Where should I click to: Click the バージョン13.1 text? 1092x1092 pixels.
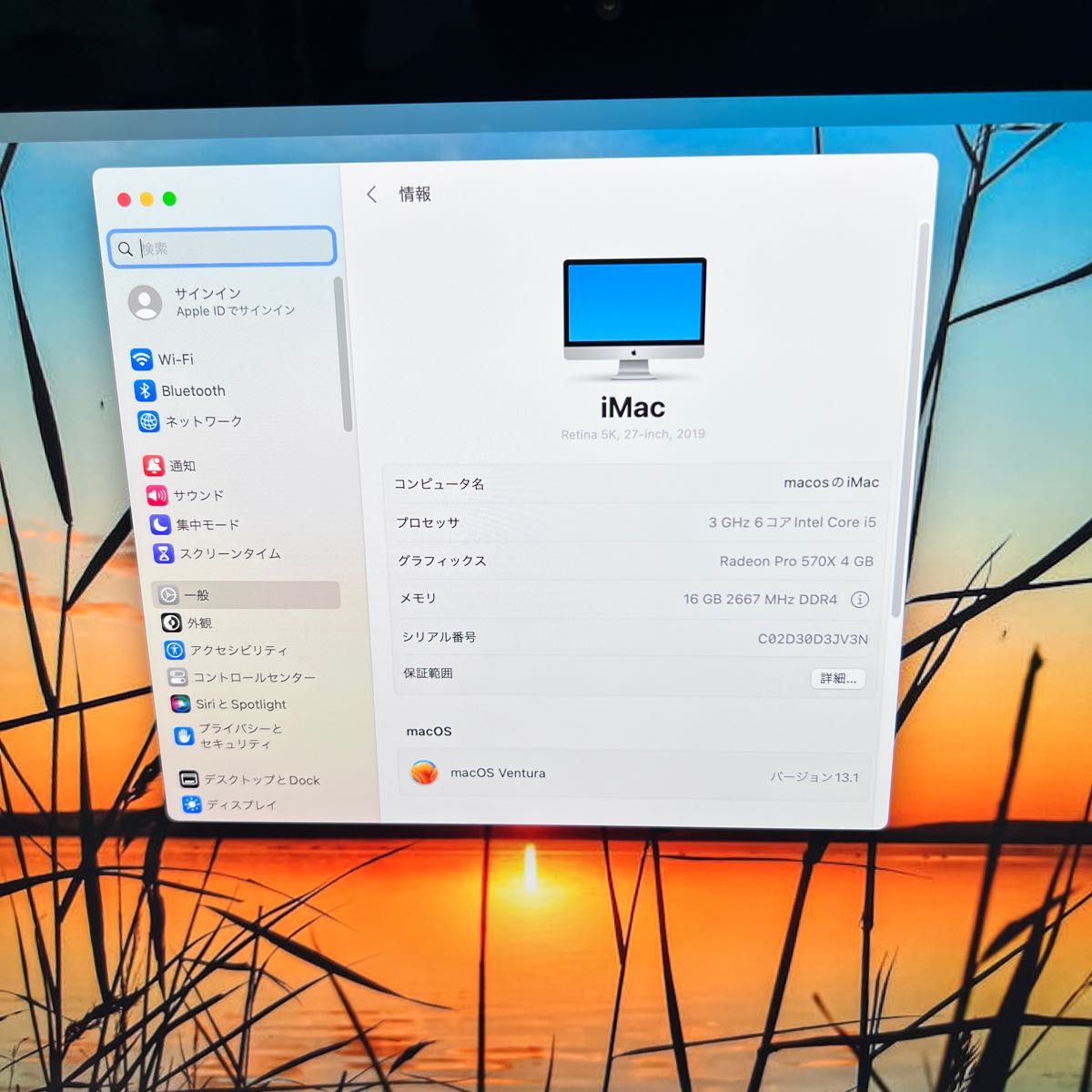pyautogui.click(x=814, y=777)
